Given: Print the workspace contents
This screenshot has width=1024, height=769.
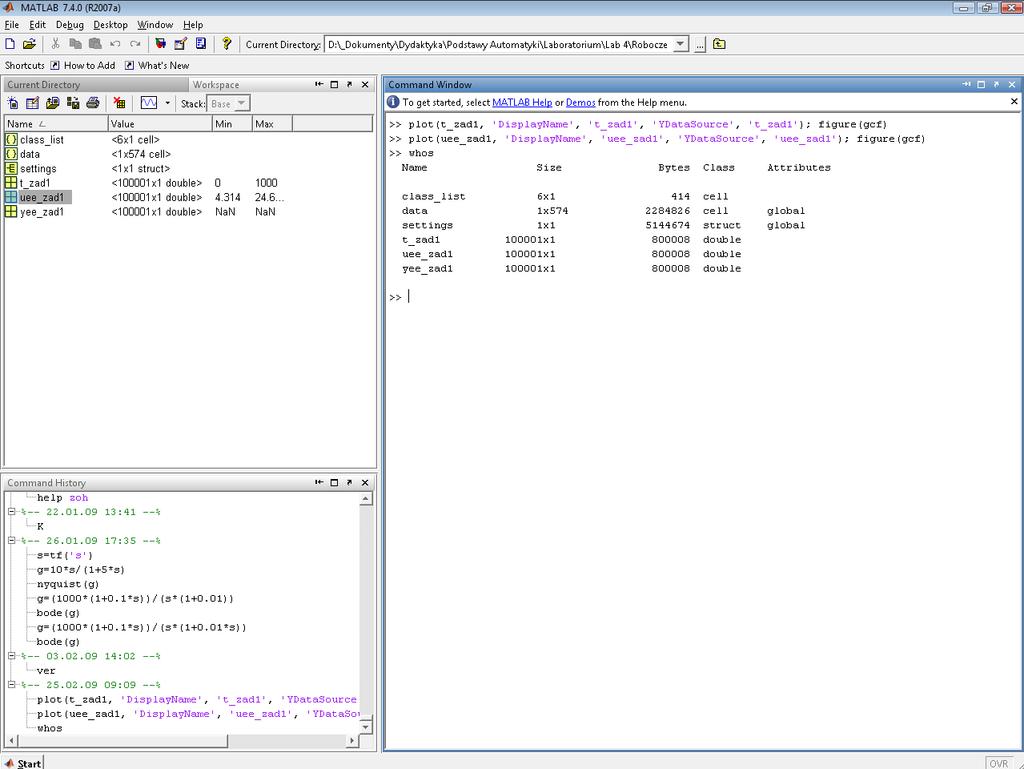Looking at the screenshot, I should [x=93, y=103].
